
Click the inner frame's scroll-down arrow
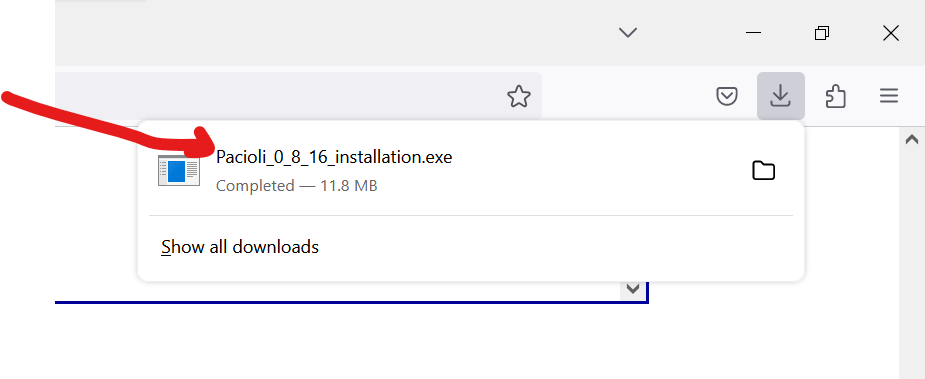pyautogui.click(x=633, y=289)
